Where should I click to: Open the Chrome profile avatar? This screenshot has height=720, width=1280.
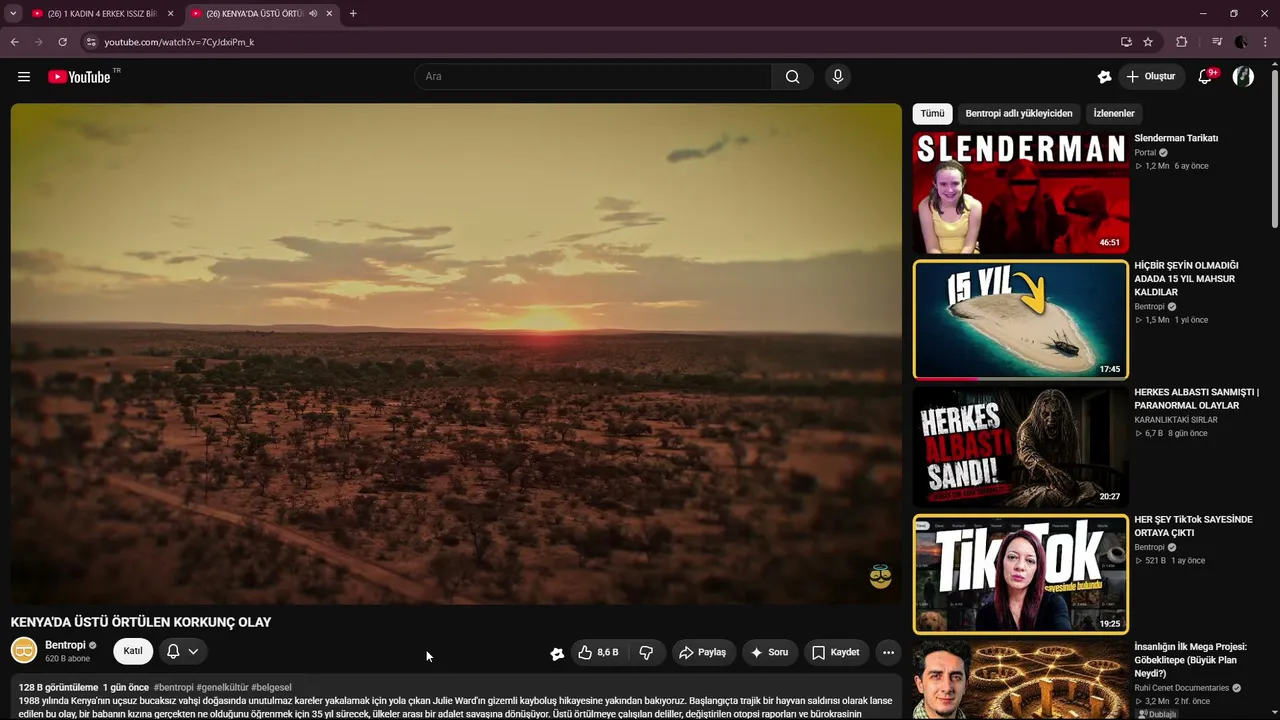tap(1241, 42)
